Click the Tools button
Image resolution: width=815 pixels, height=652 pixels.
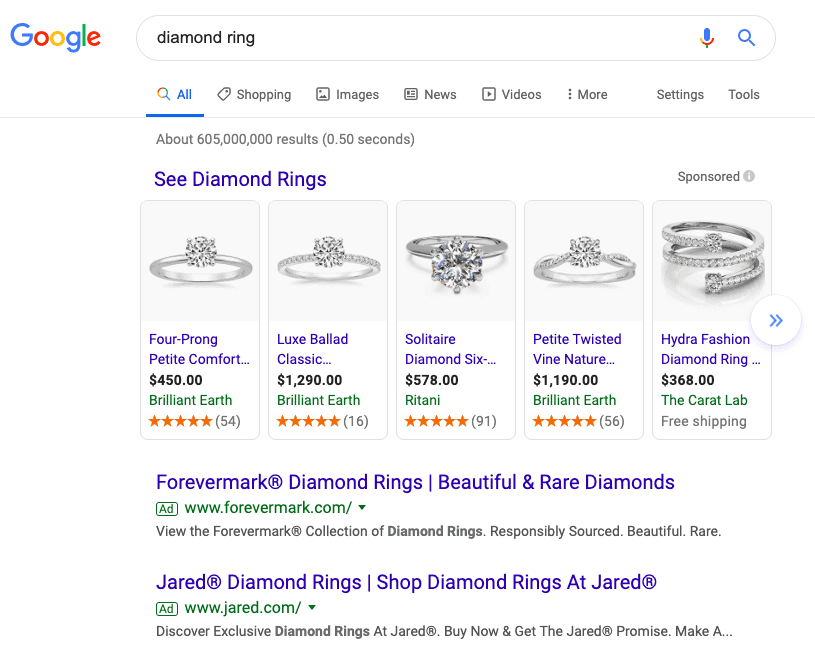pos(744,94)
